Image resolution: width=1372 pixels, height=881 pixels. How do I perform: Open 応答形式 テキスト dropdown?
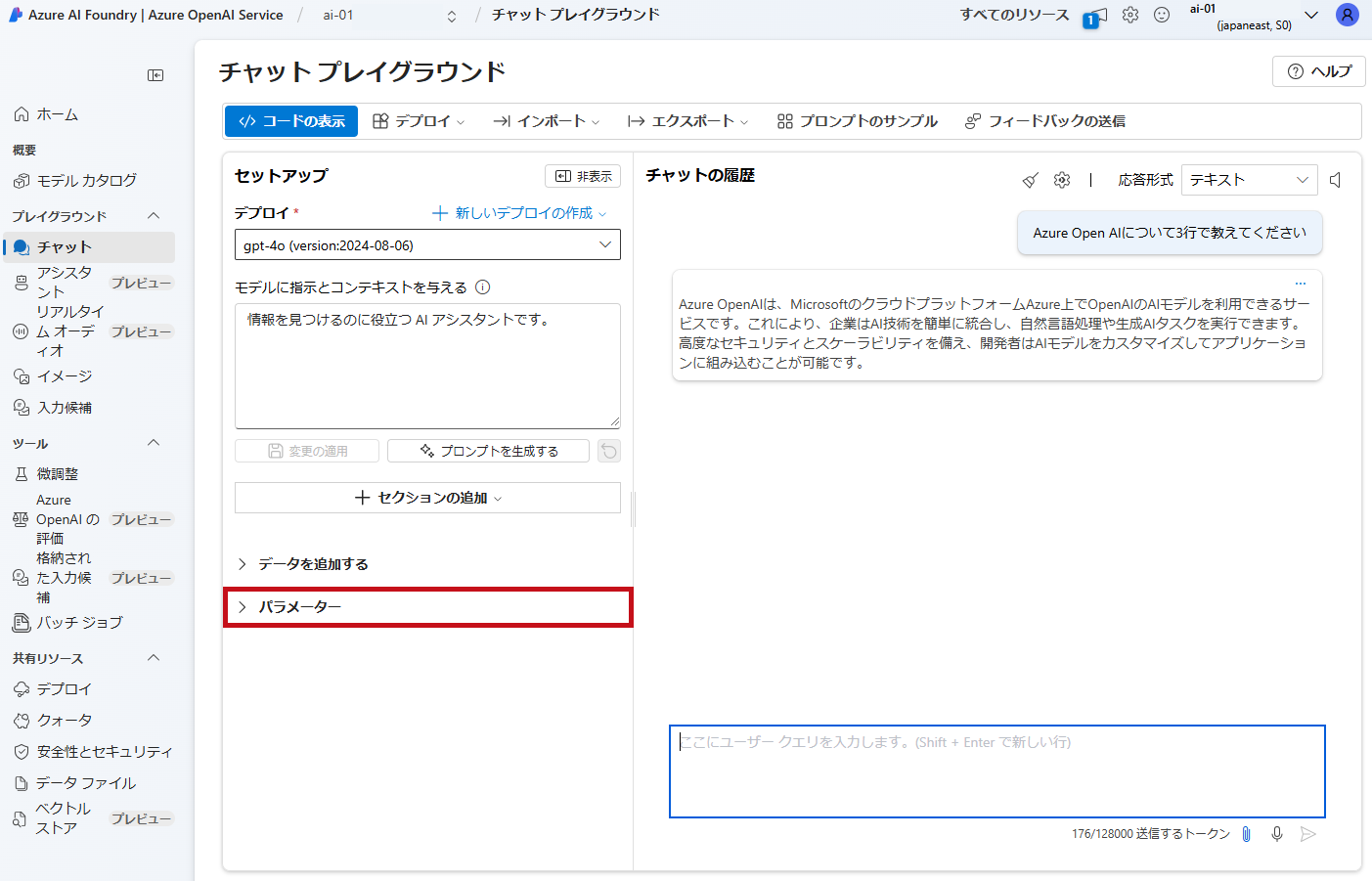[1249, 180]
